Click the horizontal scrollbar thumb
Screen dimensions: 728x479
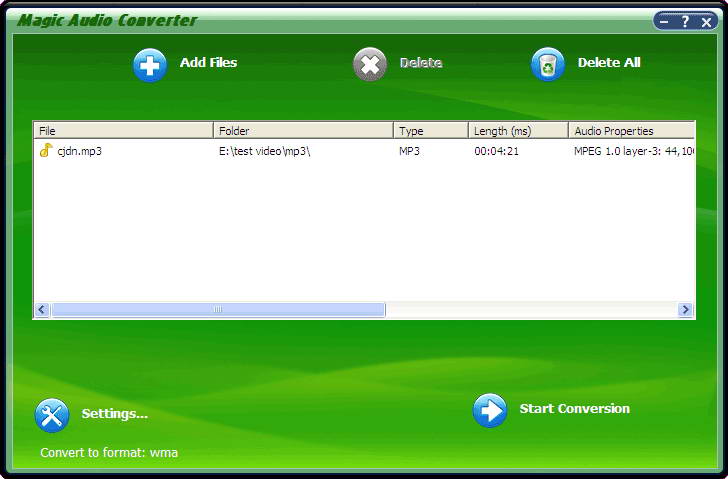[218, 310]
